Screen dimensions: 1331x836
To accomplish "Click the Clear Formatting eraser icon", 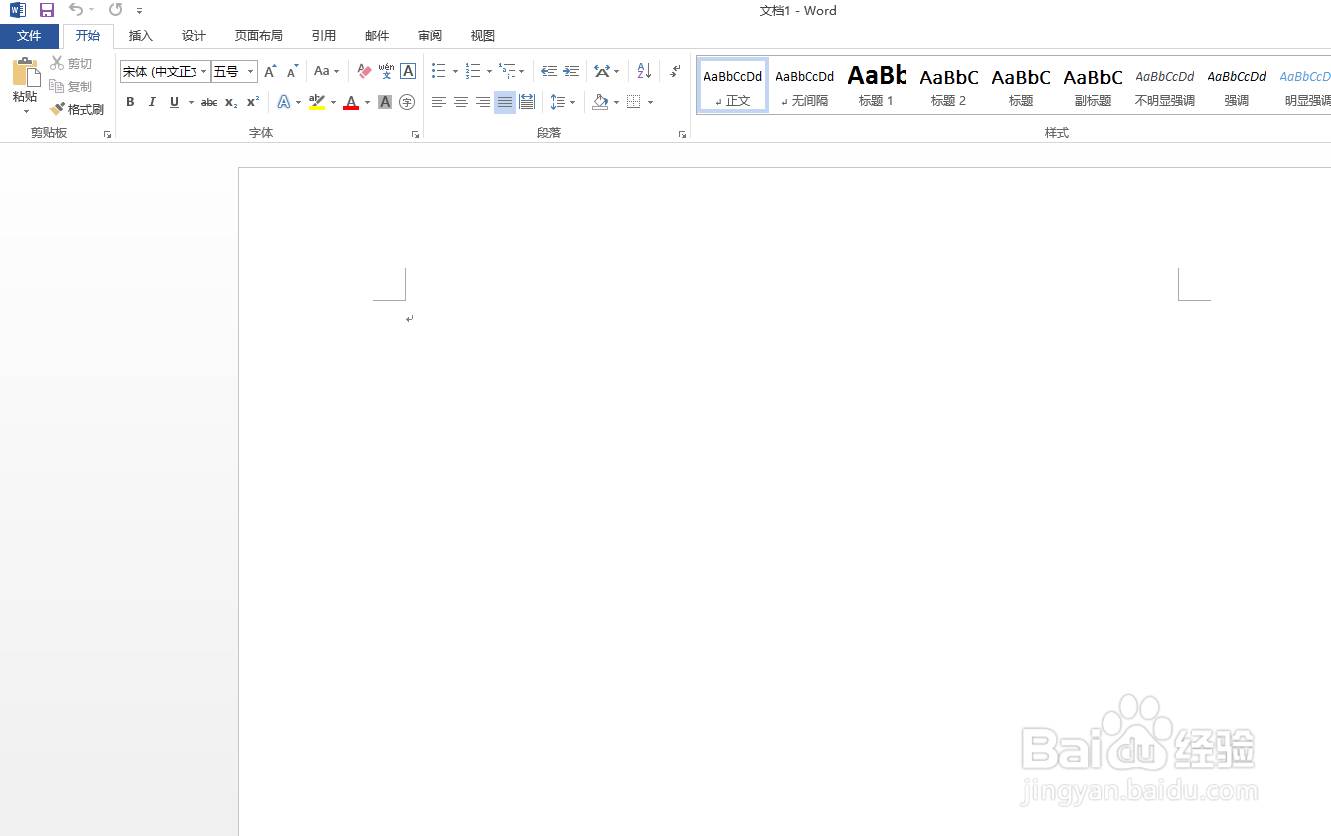I will click(x=364, y=72).
